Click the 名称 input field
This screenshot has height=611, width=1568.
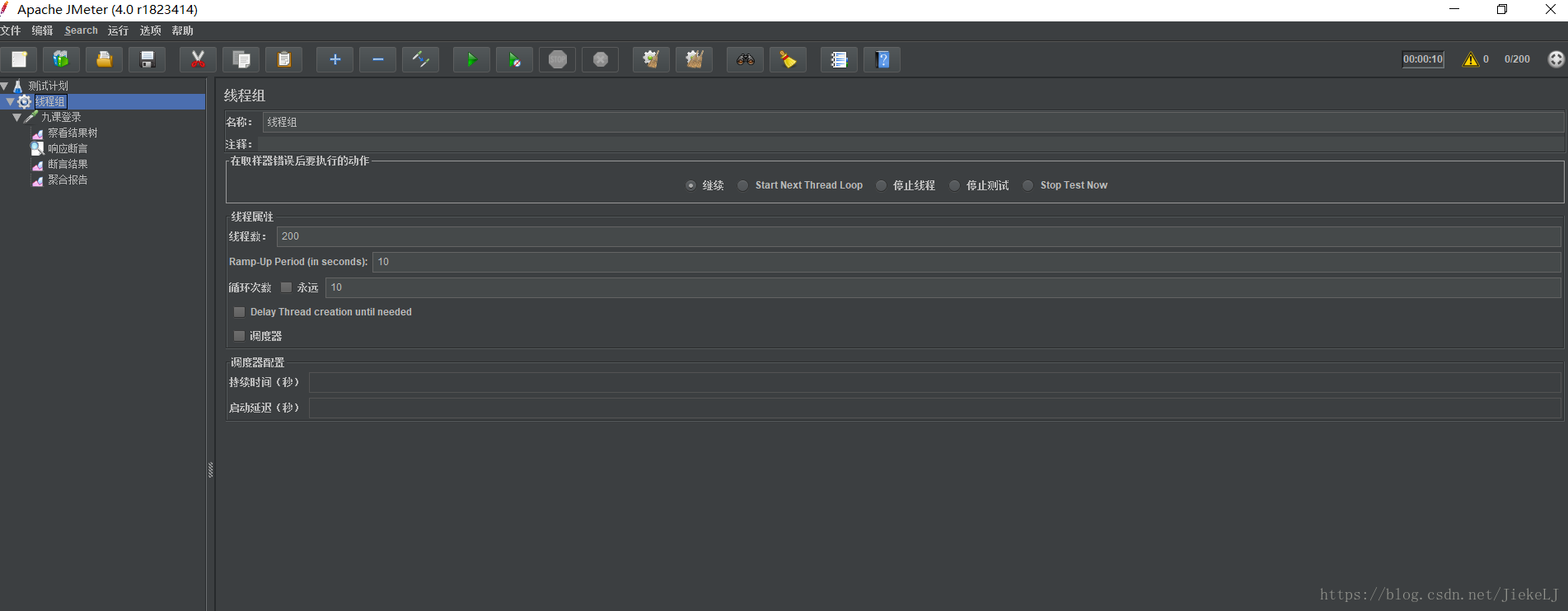[913, 122]
